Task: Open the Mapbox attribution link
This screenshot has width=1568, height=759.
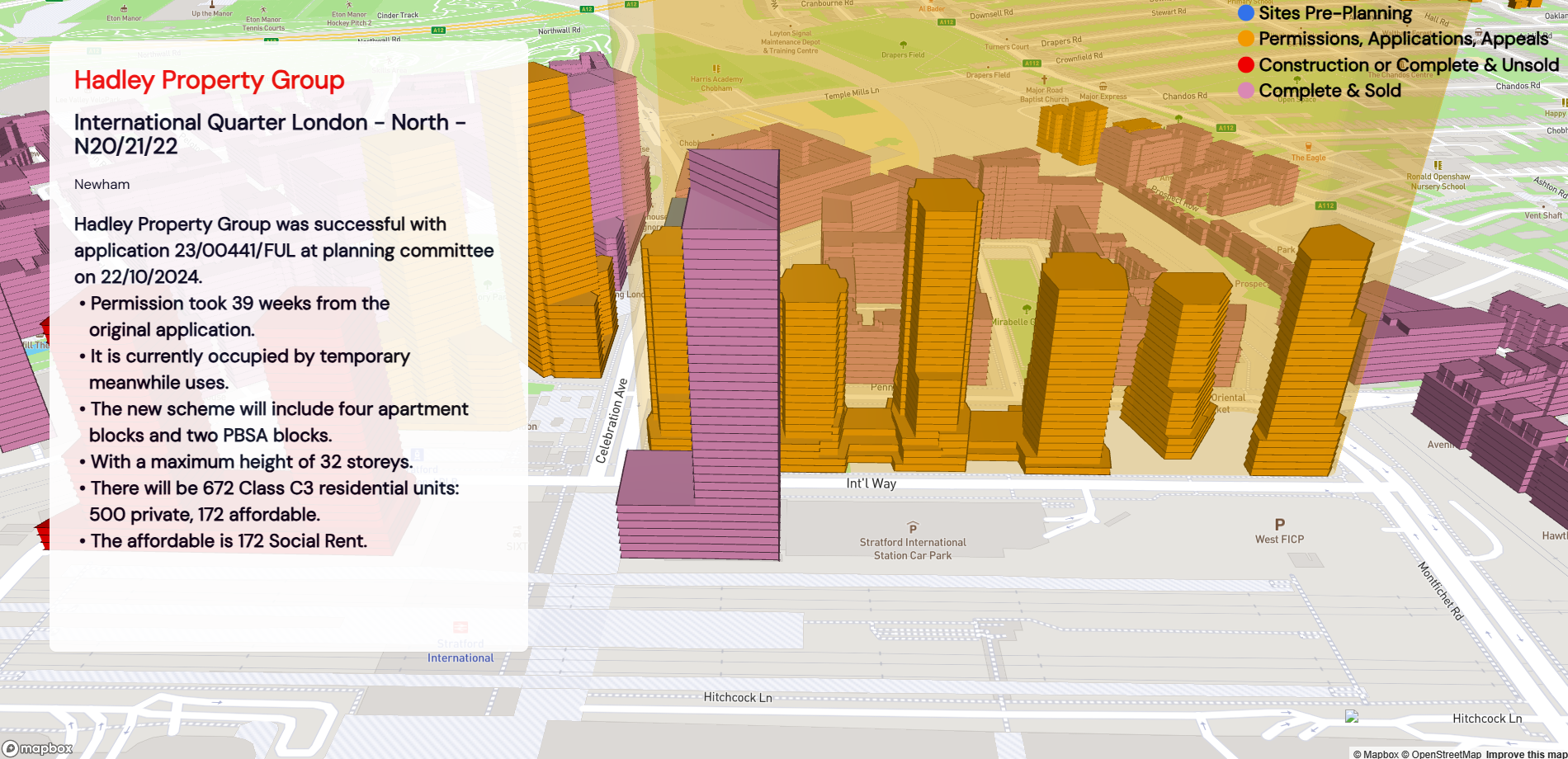Action: [1376, 754]
